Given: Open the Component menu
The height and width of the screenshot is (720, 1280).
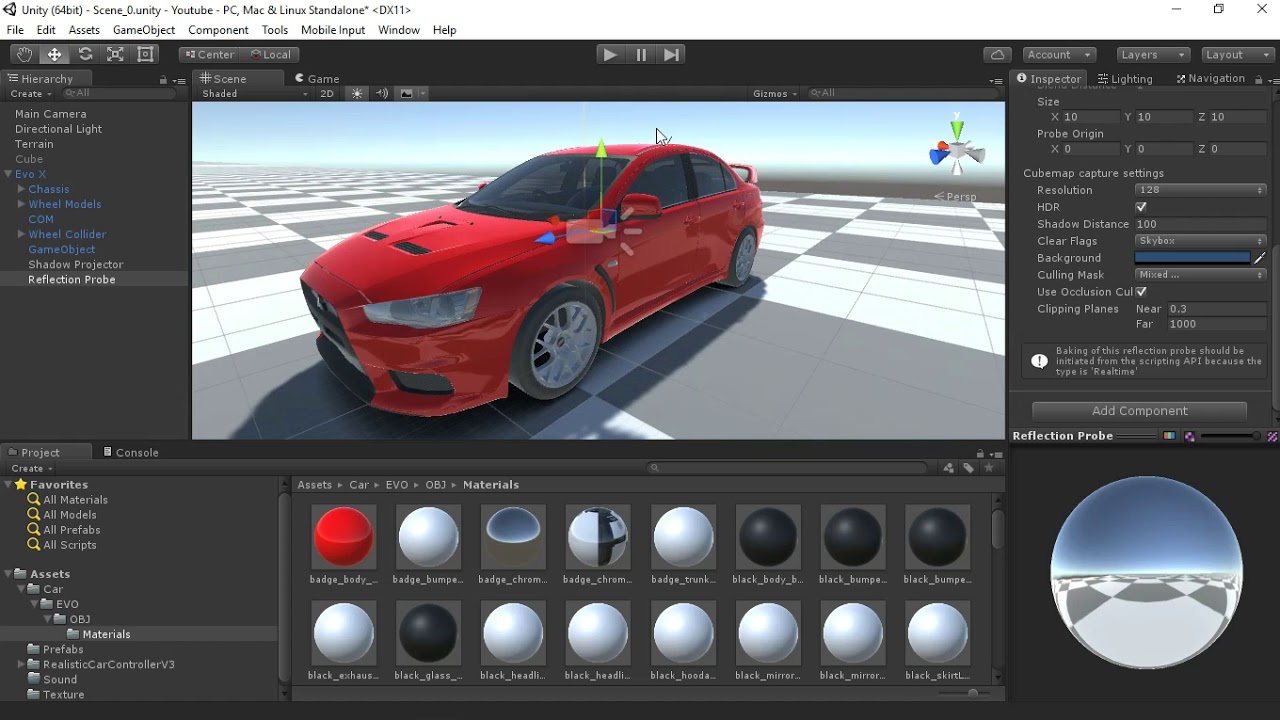Looking at the screenshot, I should tap(218, 30).
